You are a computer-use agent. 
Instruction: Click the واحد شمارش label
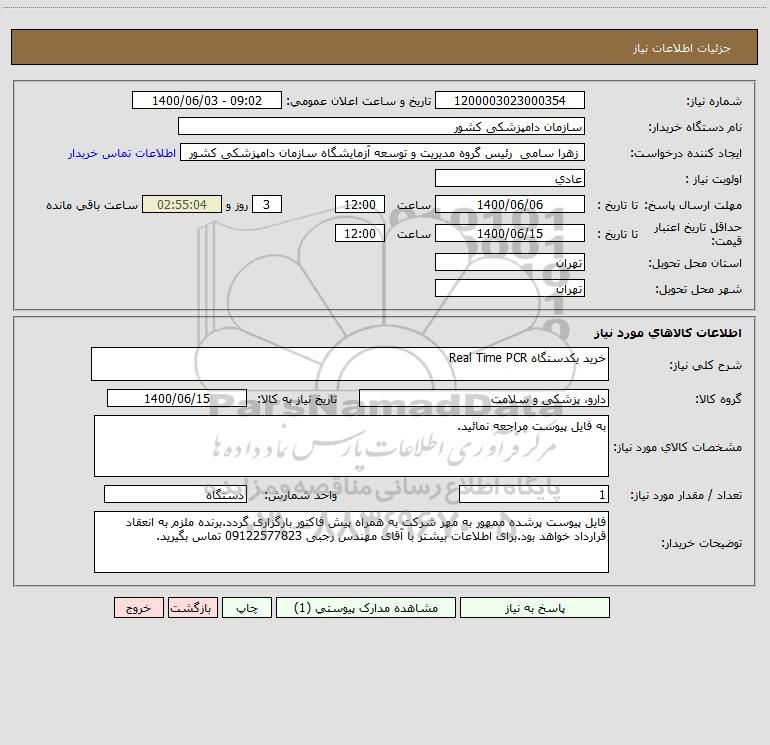(301, 496)
